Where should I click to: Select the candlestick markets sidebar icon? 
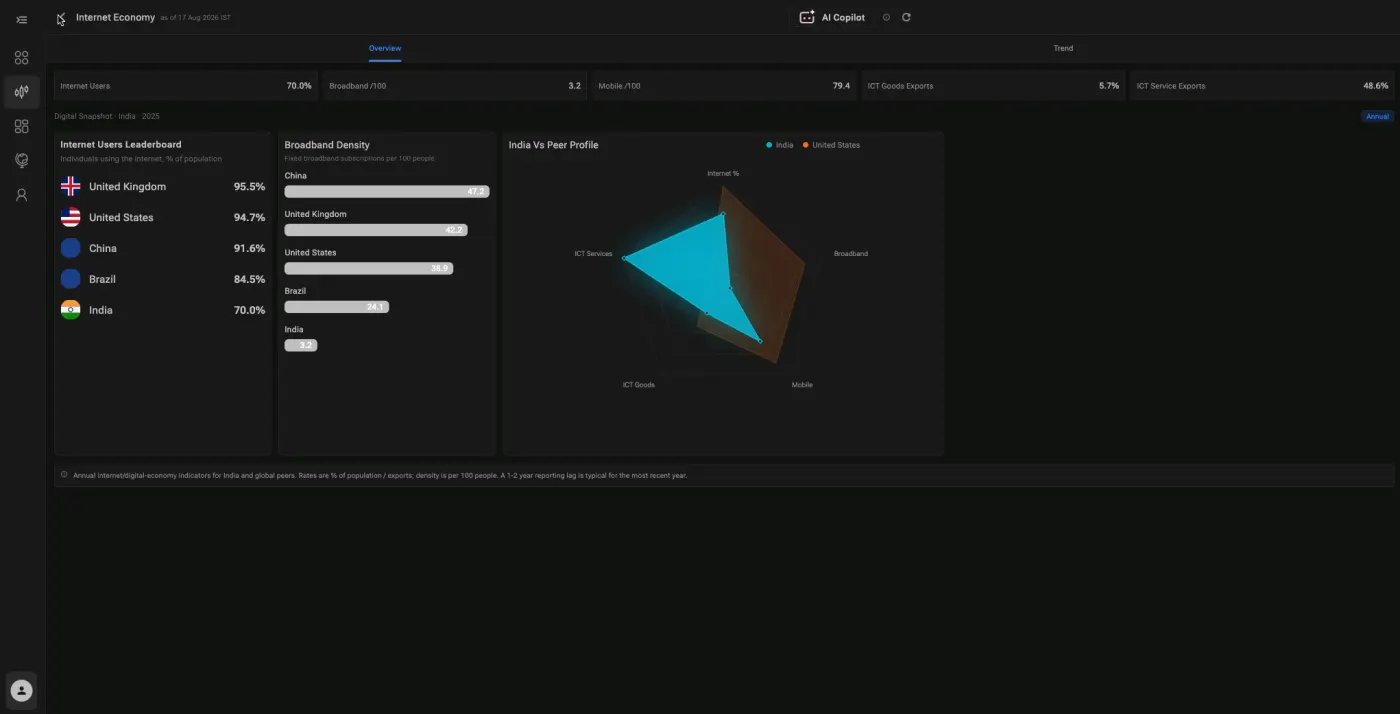21,92
